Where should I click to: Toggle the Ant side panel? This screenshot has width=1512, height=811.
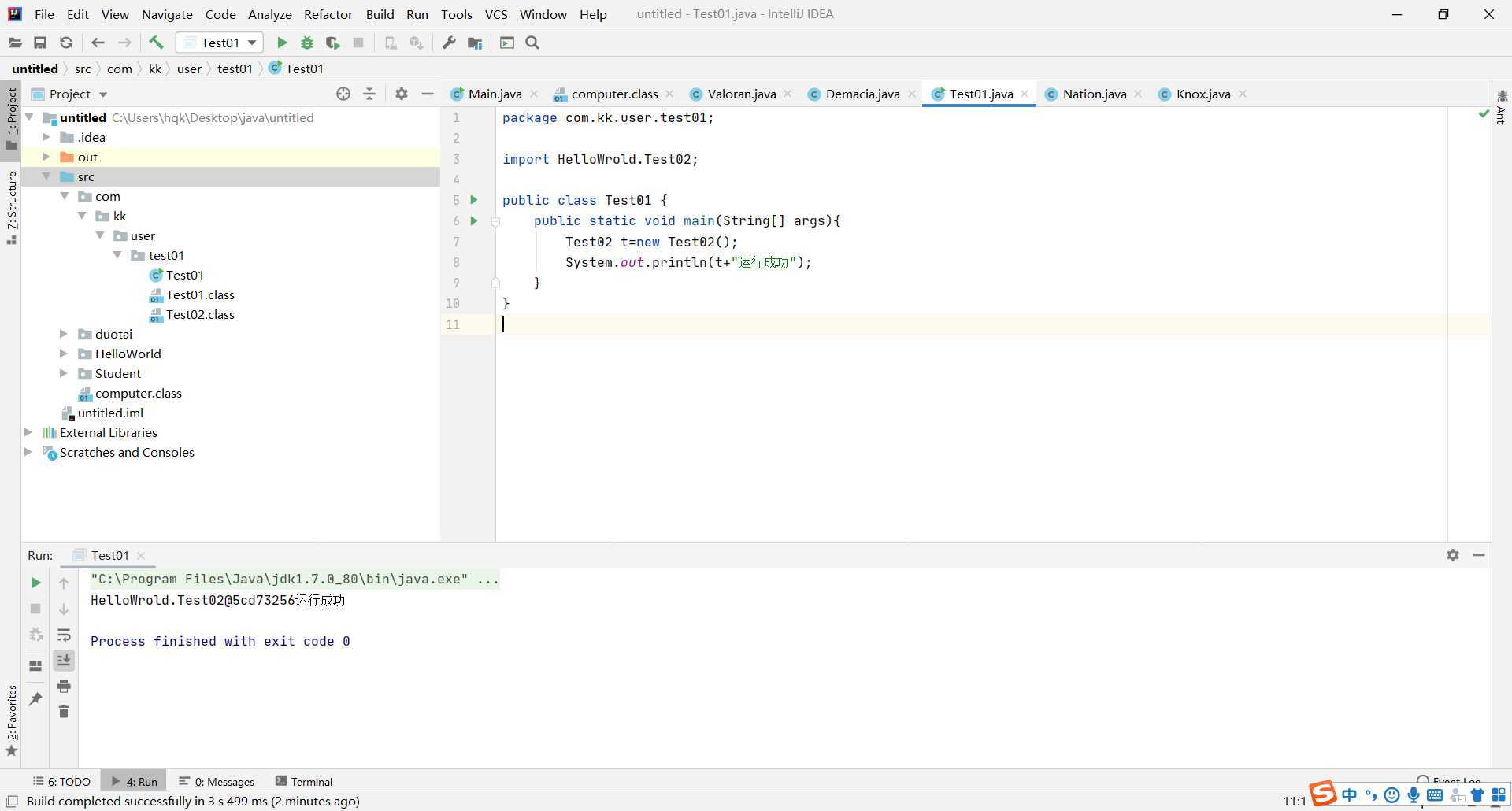click(x=1502, y=107)
